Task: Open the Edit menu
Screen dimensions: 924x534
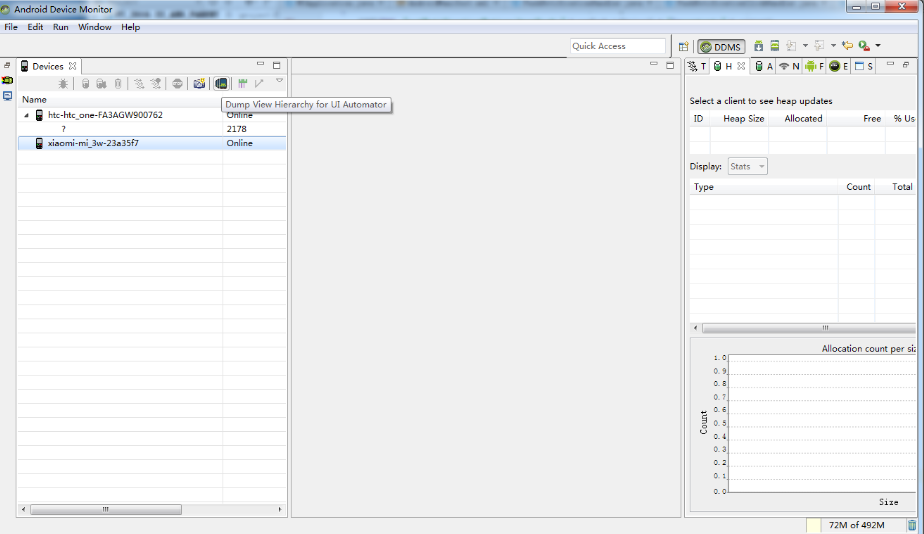Action: pos(35,27)
